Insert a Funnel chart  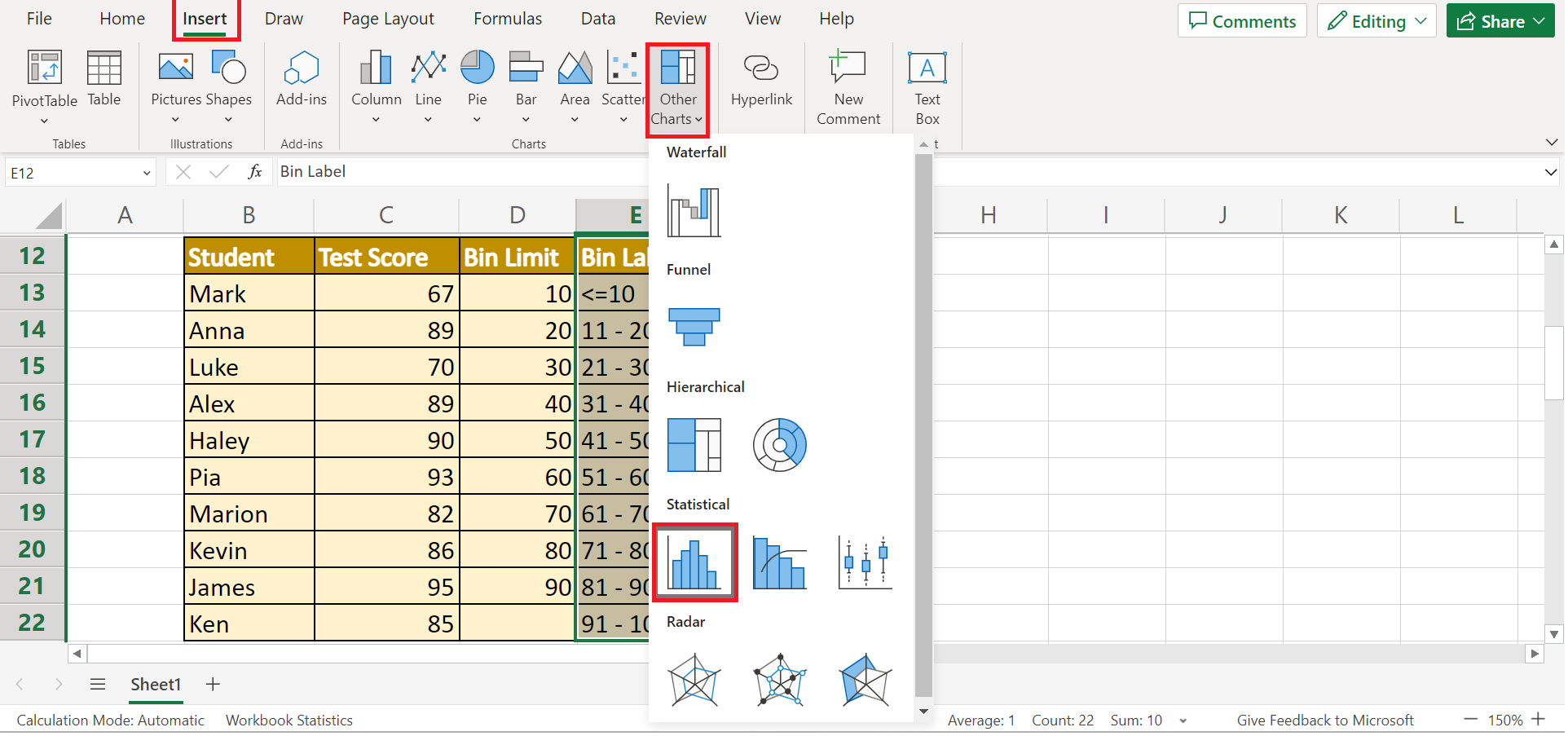click(694, 327)
